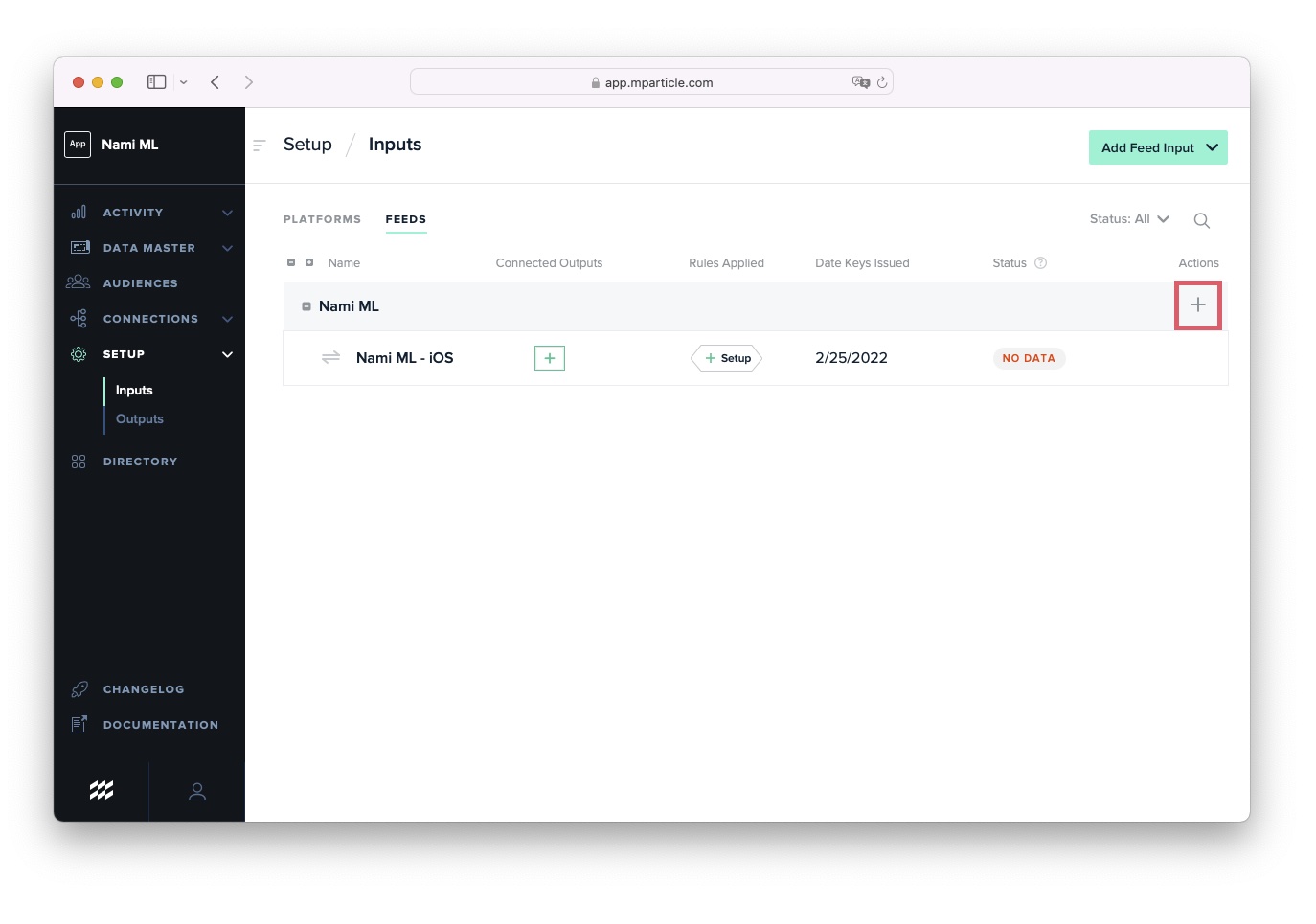Add configuration with Nami ML plus action
This screenshot has height=924, width=1316.
1198,305
